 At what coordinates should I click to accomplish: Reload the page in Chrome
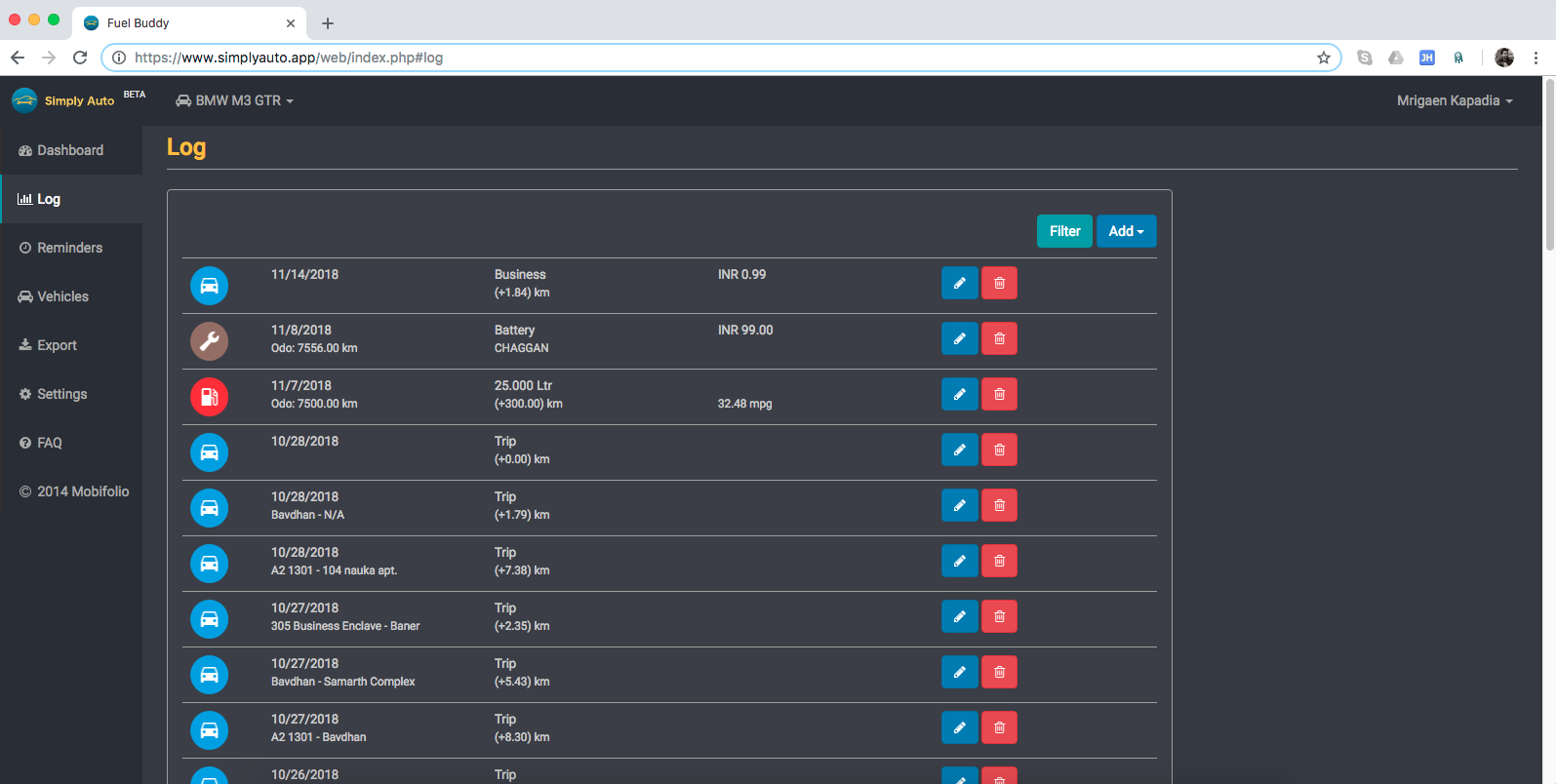[x=80, y=58]
